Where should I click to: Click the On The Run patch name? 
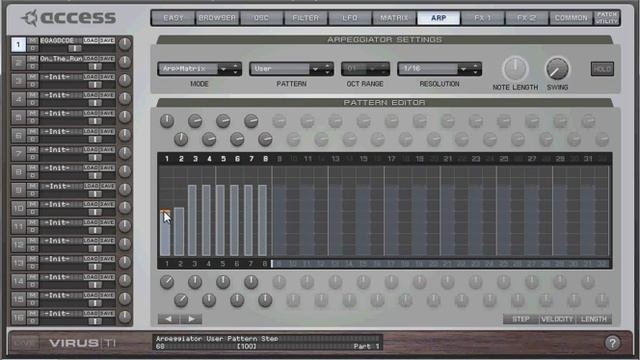[61, 59]
